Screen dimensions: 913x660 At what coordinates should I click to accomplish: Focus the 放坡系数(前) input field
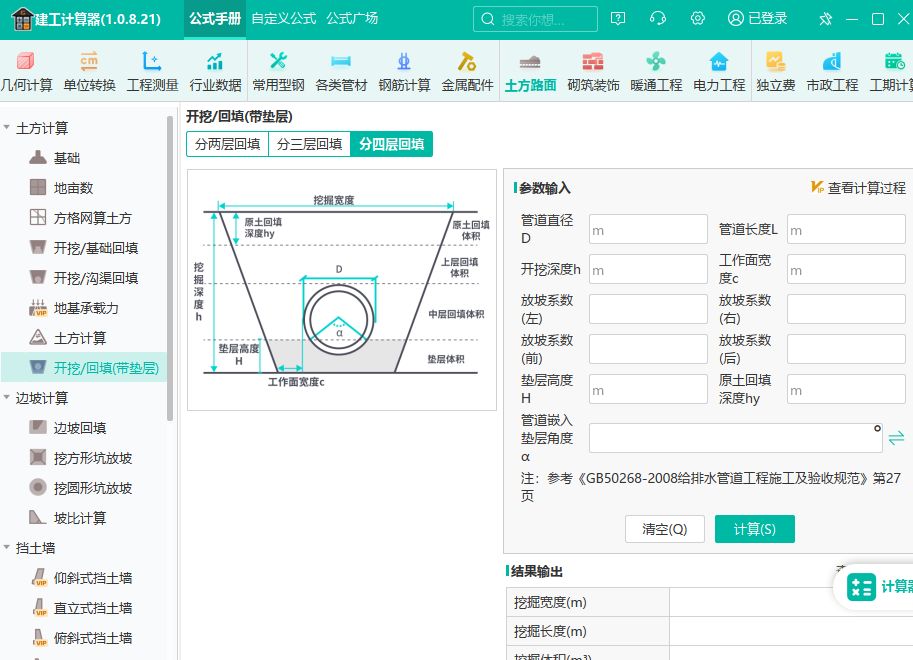pos(648,349)
